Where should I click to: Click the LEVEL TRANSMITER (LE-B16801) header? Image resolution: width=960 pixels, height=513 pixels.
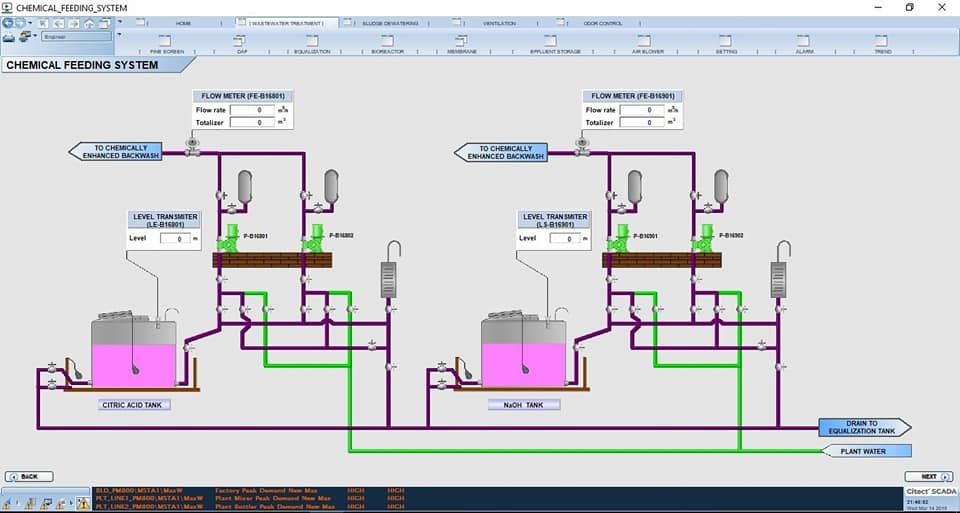[x=165, y=220]
